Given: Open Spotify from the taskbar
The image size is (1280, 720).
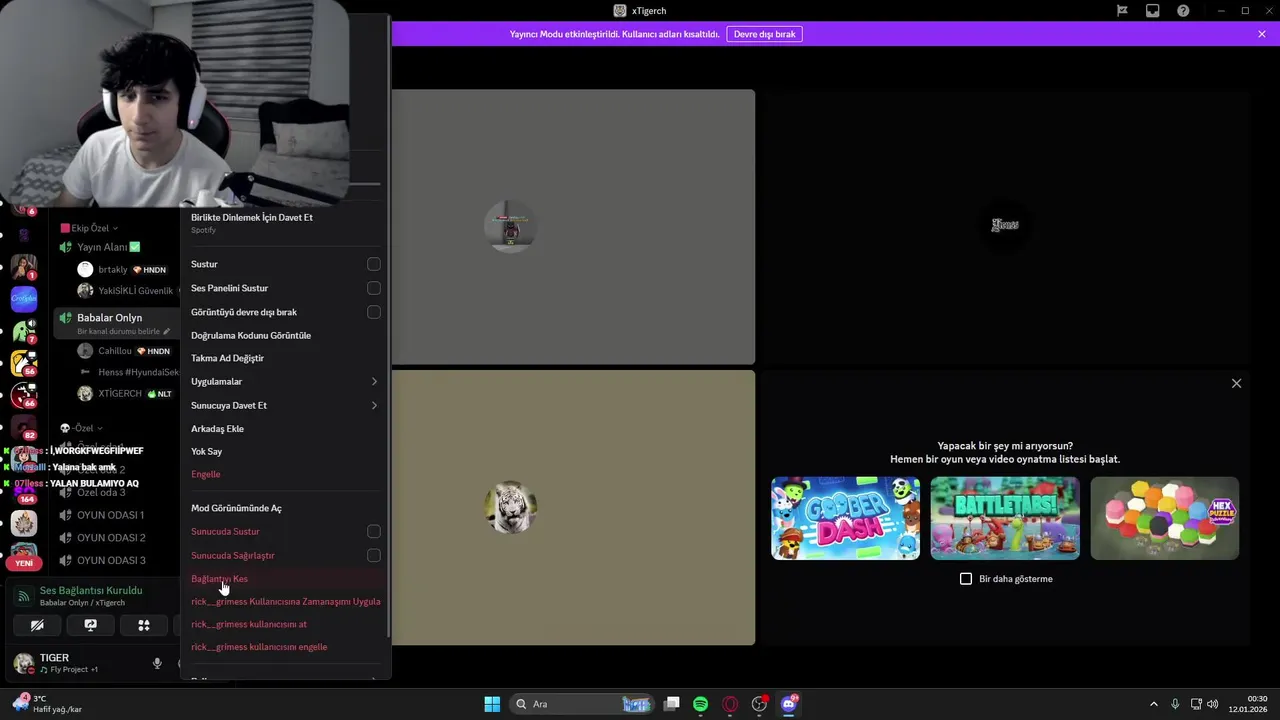Looking at the screenshot, I should pyautogui.click(x=700, y=704).
